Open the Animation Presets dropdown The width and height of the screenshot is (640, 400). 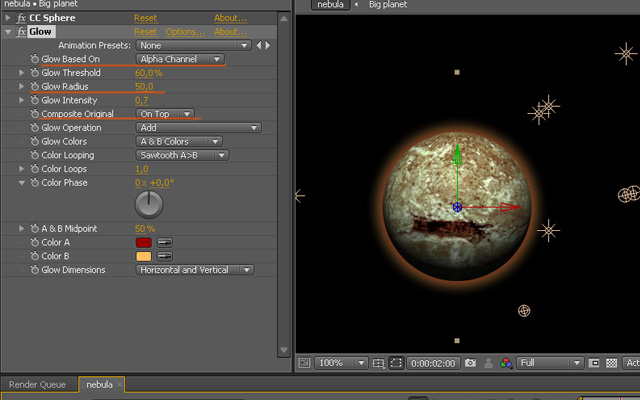point(193,45)
